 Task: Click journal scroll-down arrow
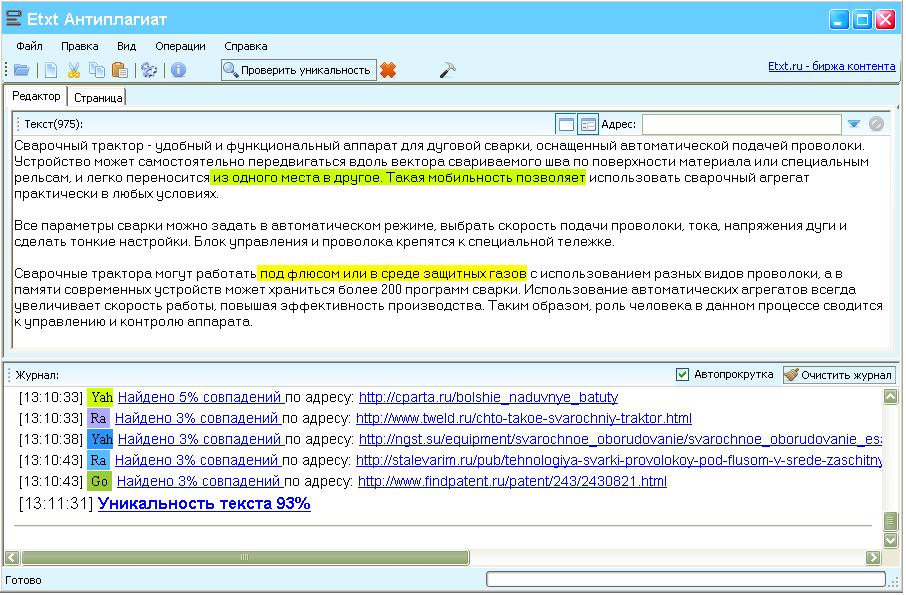tap(890, 541)
